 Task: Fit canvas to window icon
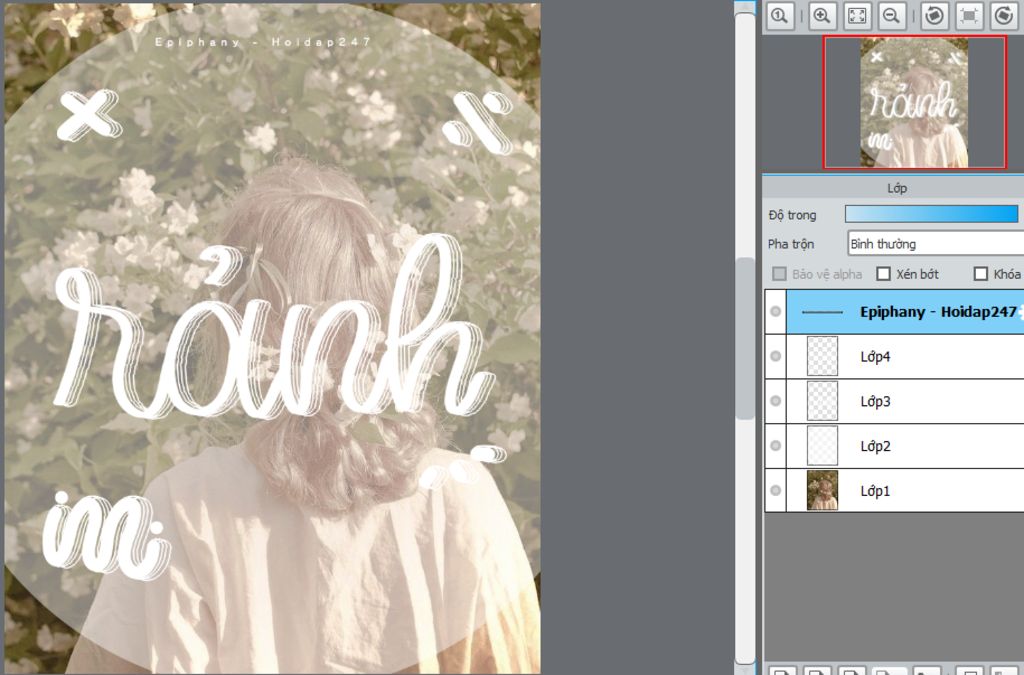point(857,15)
